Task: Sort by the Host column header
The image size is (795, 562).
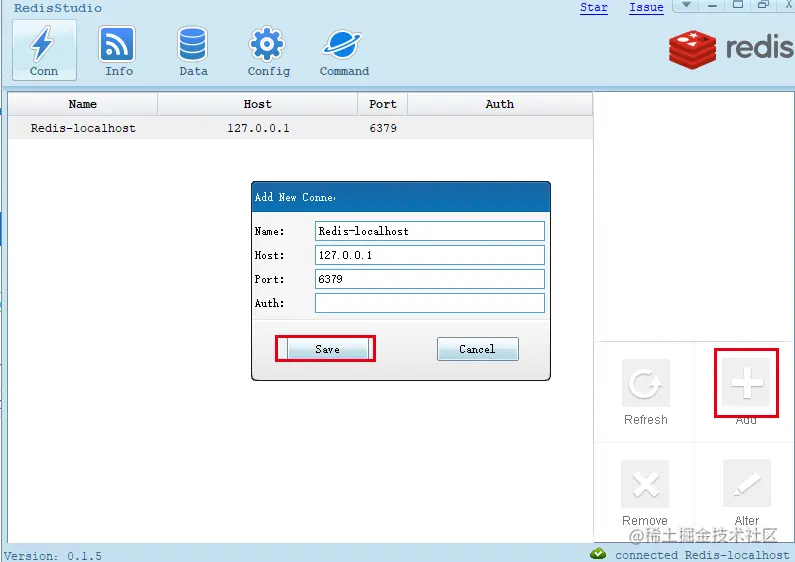Action: 258,104
